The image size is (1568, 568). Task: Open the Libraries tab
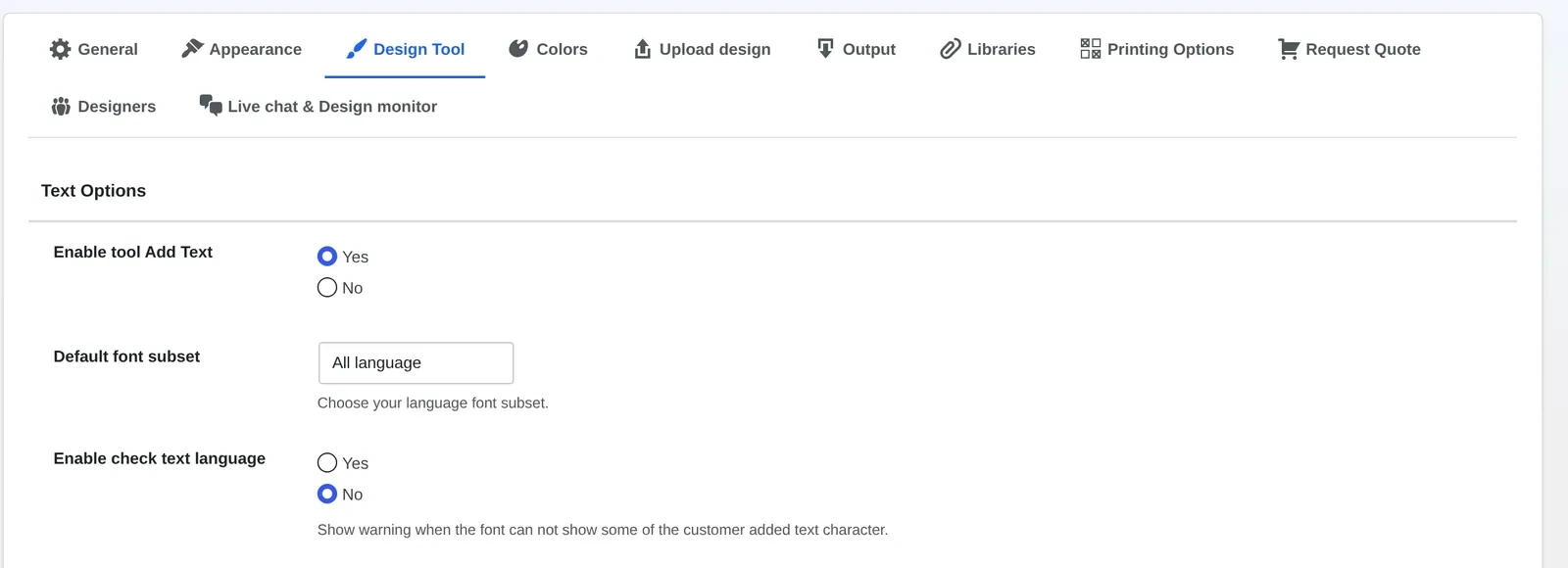coord(988,49)
